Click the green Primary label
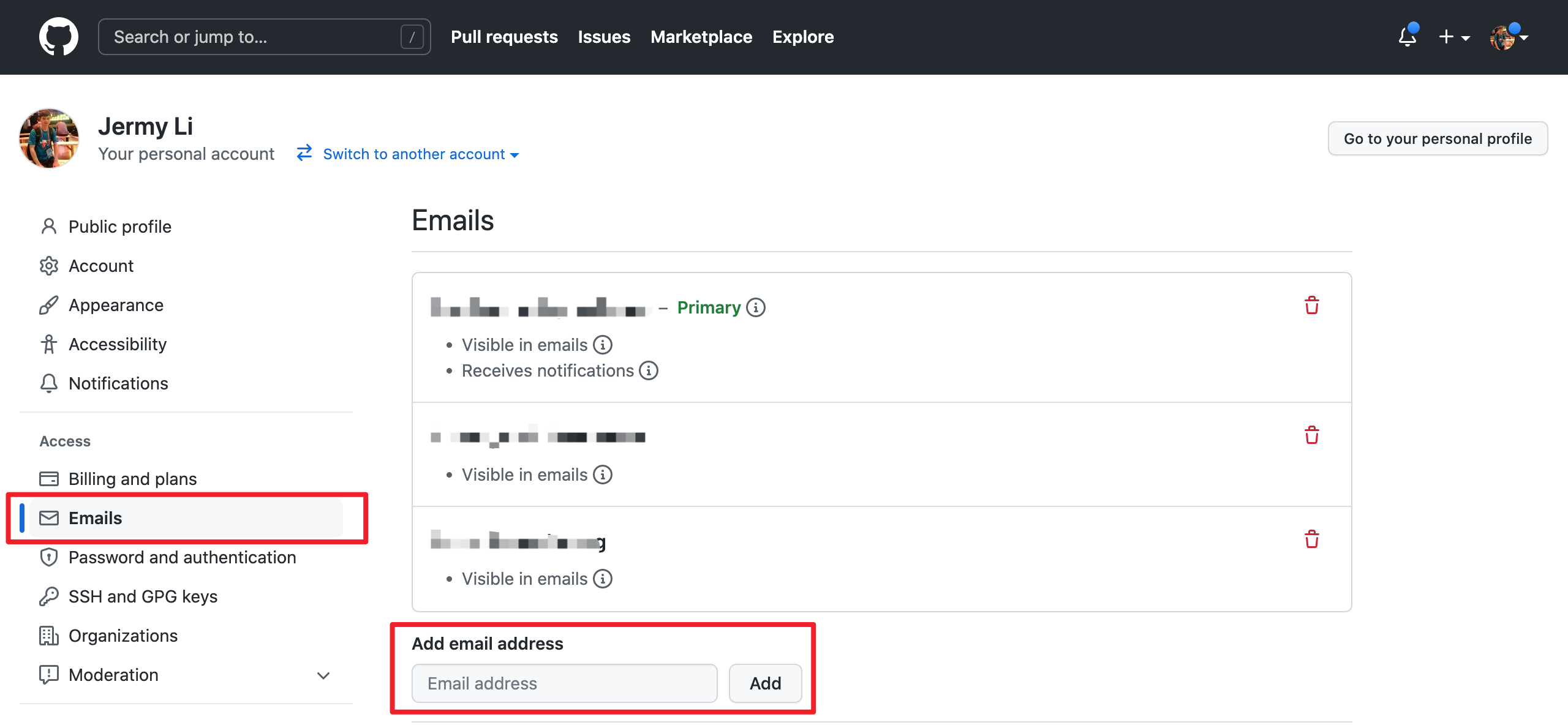 point(709,307)
